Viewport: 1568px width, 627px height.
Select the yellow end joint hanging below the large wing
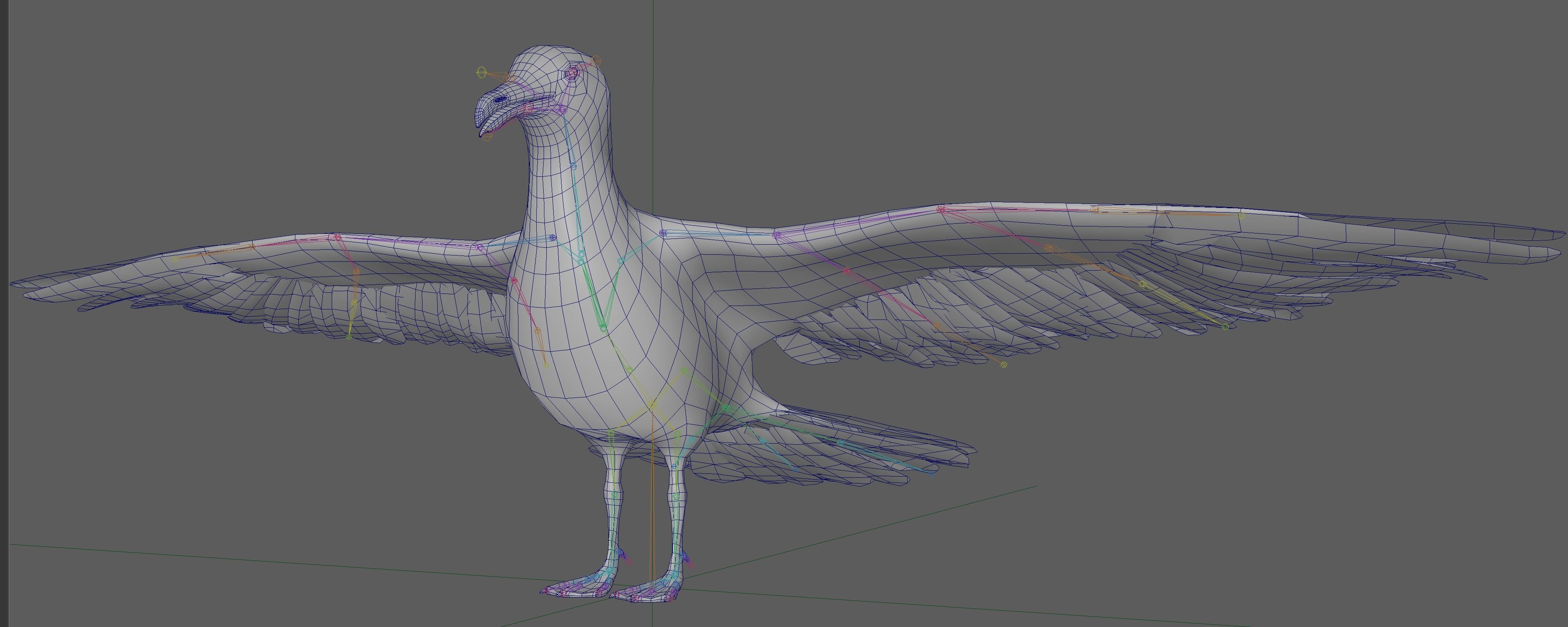click(x=1004, y=364)
